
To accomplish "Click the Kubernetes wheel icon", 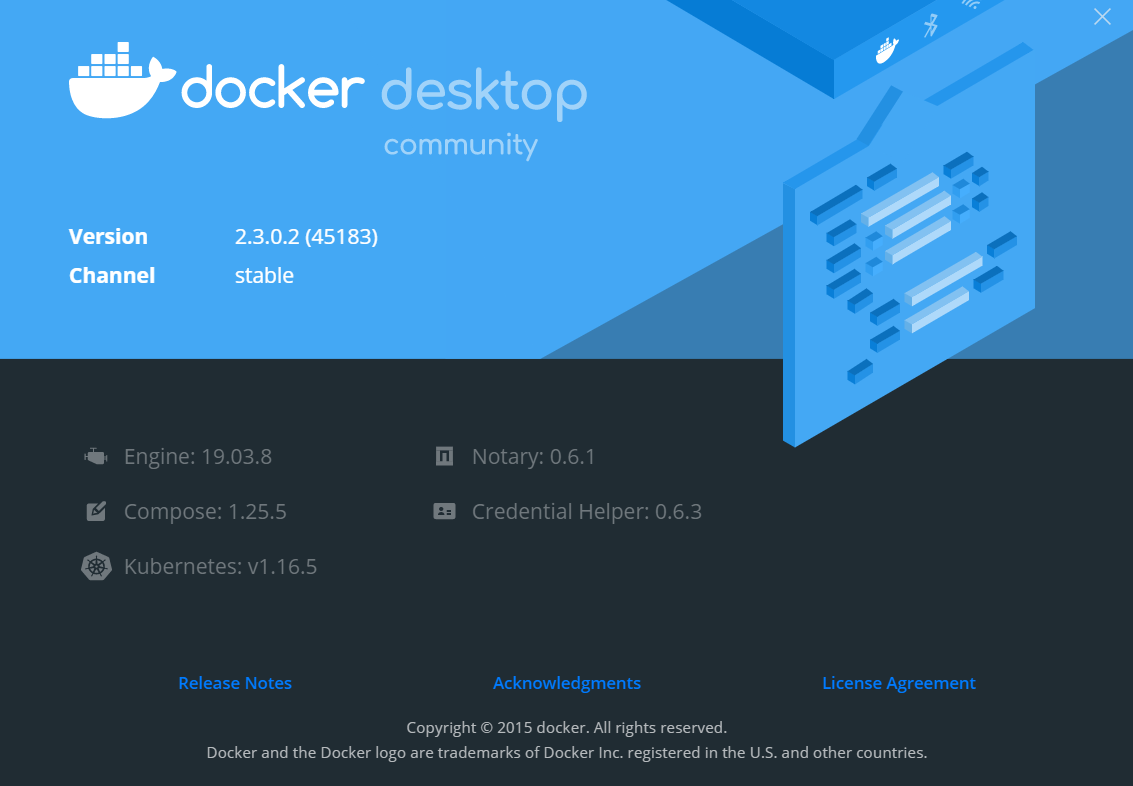I will click(x=96, y=566).
